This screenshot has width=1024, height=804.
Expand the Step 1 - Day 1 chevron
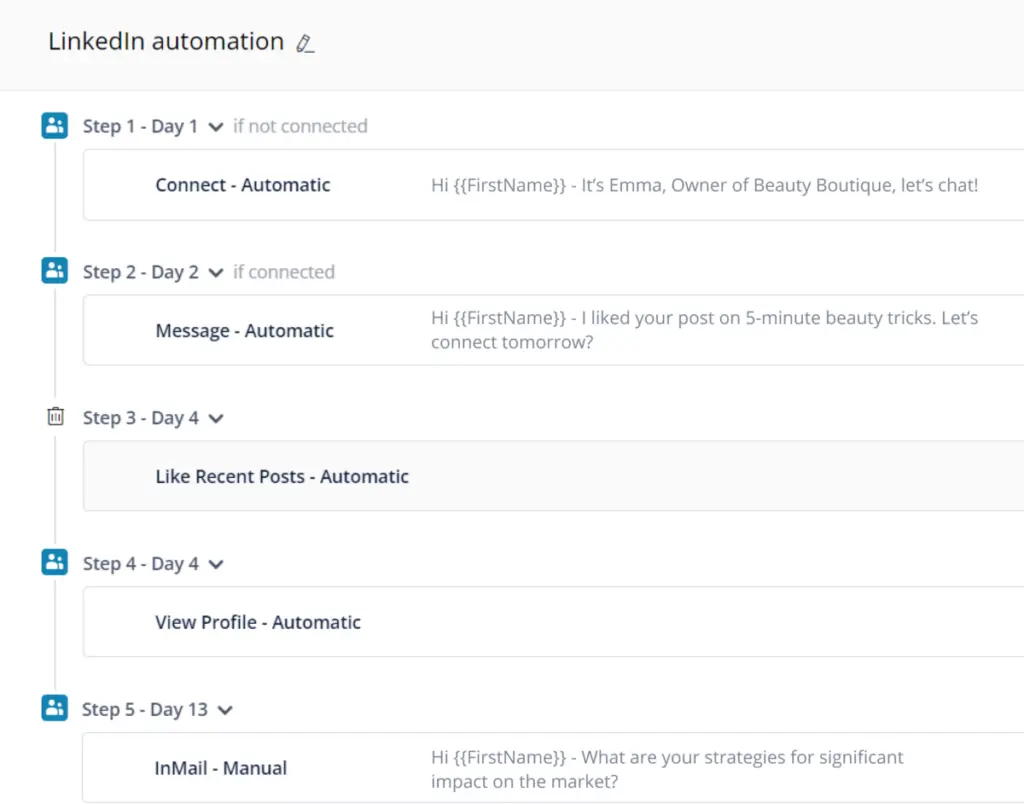click(215, 126)
